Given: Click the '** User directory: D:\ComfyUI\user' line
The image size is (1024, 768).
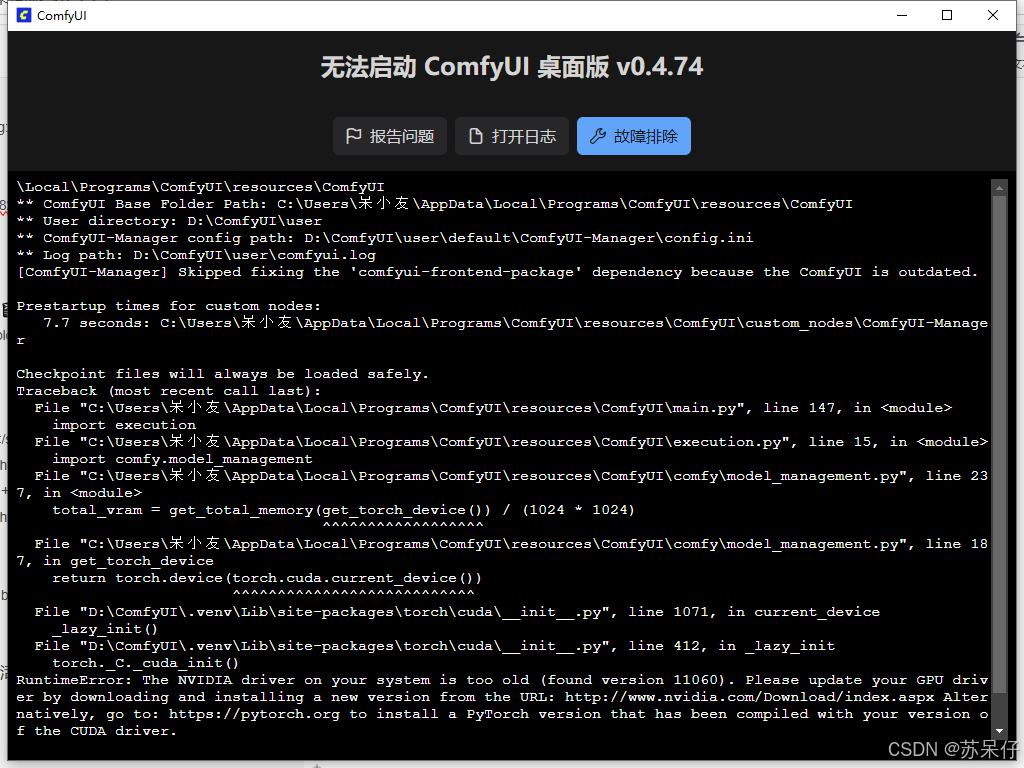Looking at the screenshot, I should [169, 221].
